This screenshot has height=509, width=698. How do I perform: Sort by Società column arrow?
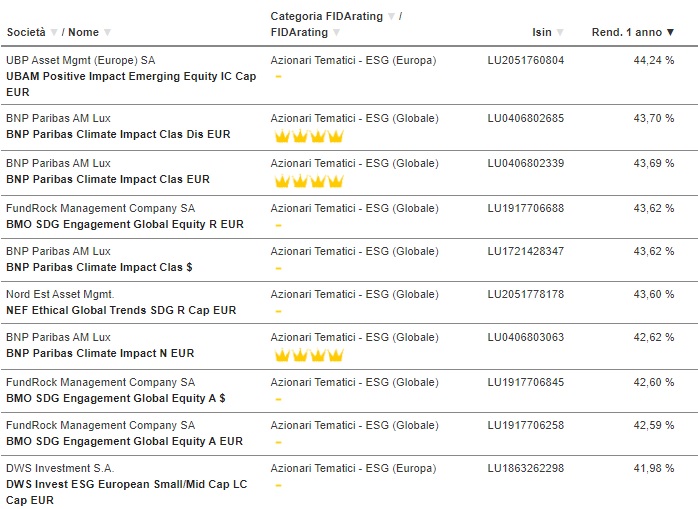(x=54, y=33)
